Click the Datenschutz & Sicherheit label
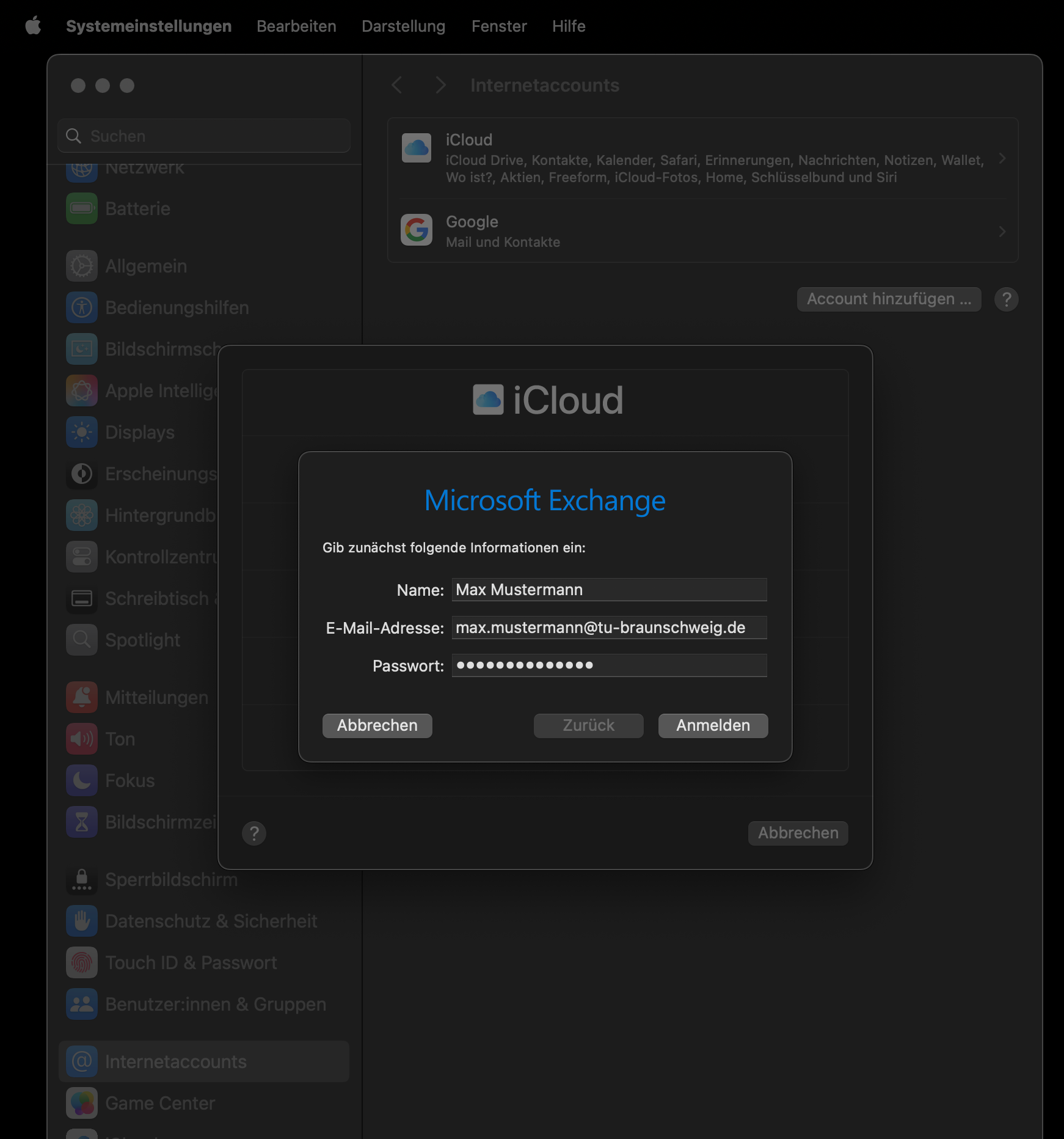This screenshot has width=1064, height=1139. 211,921
